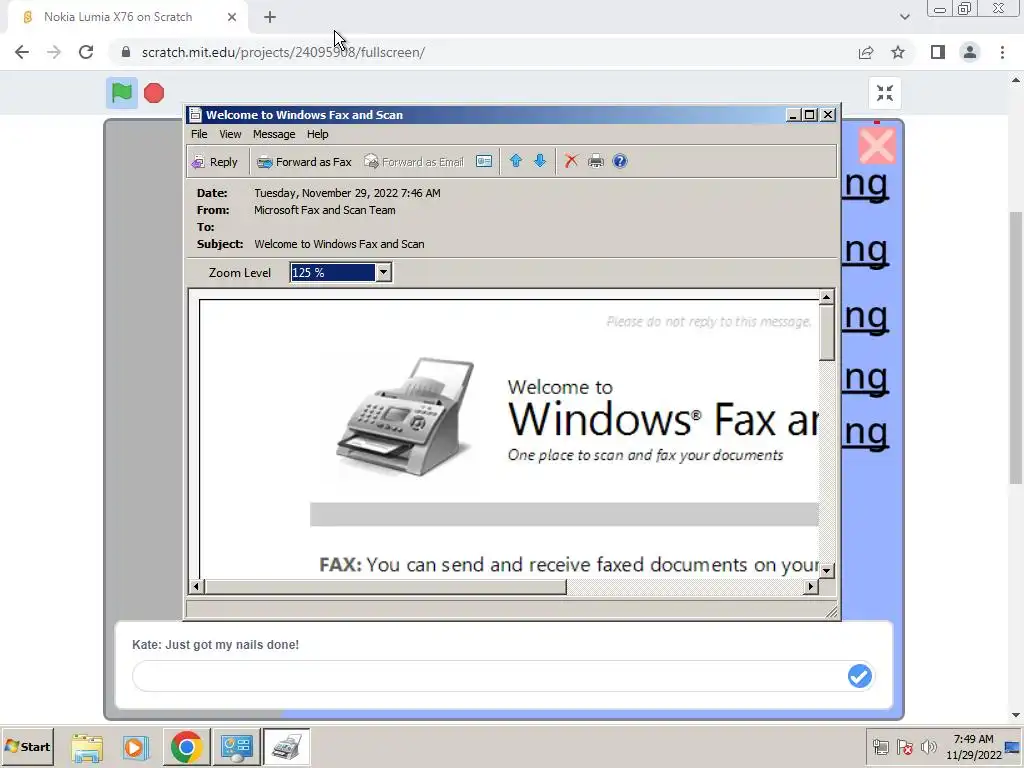The image size is (1024, 768).
Task: Open the Message menu
Action: [274, 134]
